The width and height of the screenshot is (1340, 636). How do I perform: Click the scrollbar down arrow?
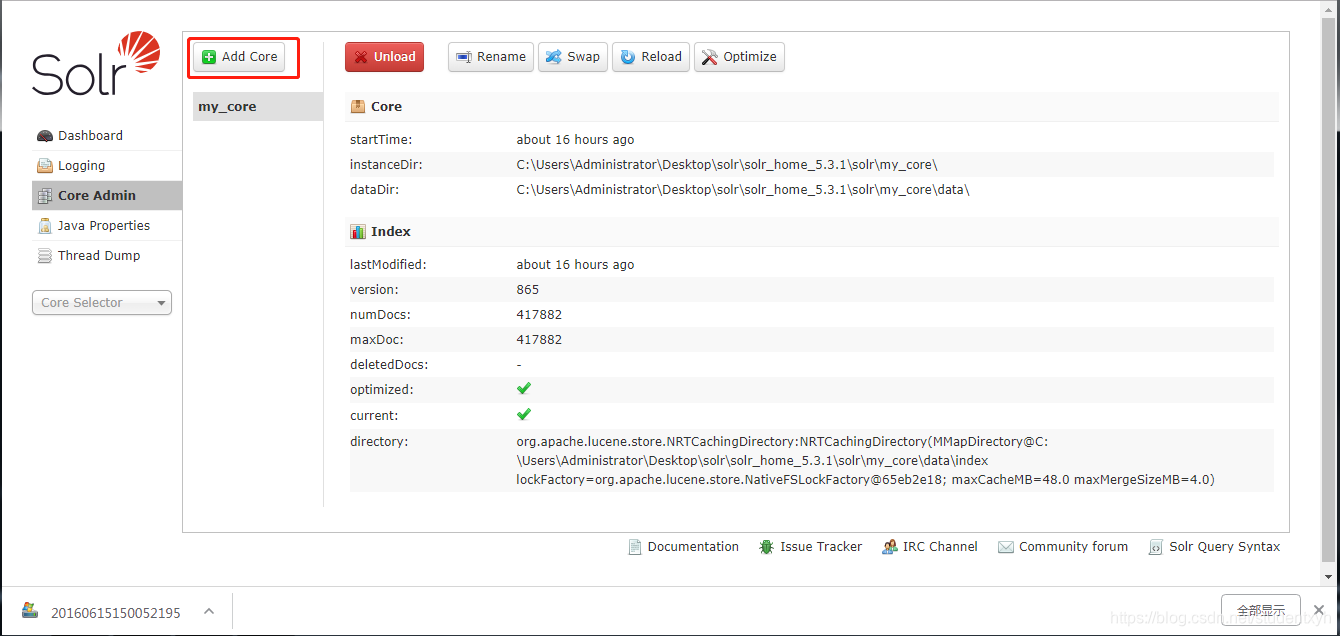[1328, 577]
